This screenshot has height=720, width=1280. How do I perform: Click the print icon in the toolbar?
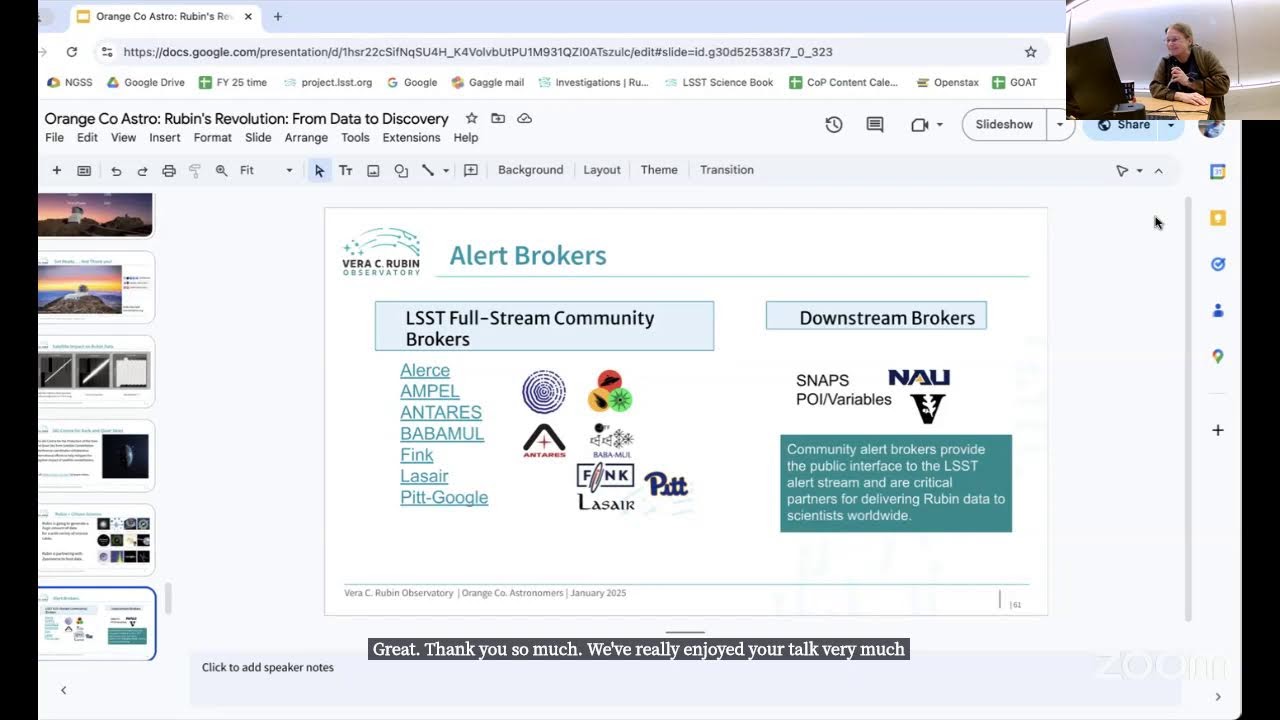(x=169, y=171)
